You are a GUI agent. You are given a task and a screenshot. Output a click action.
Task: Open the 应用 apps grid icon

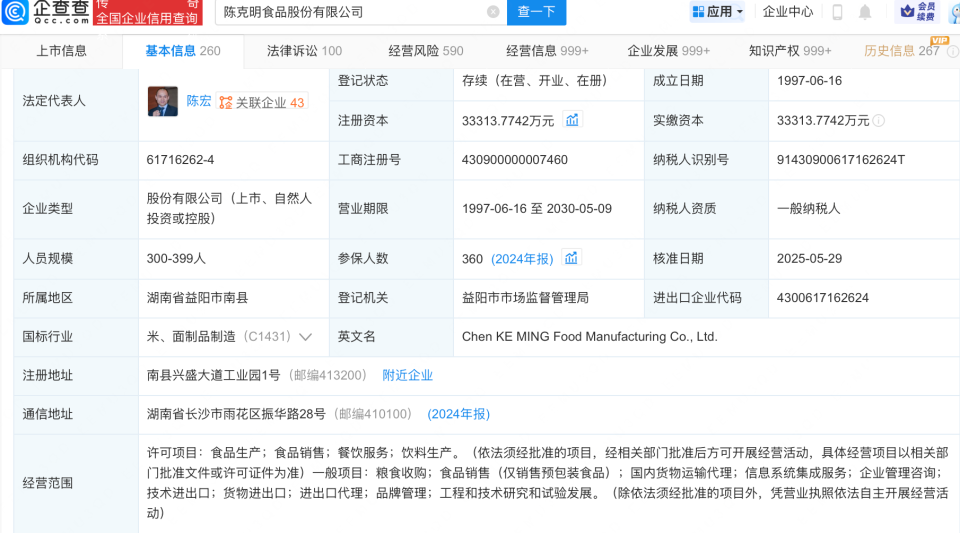(698, 12)
